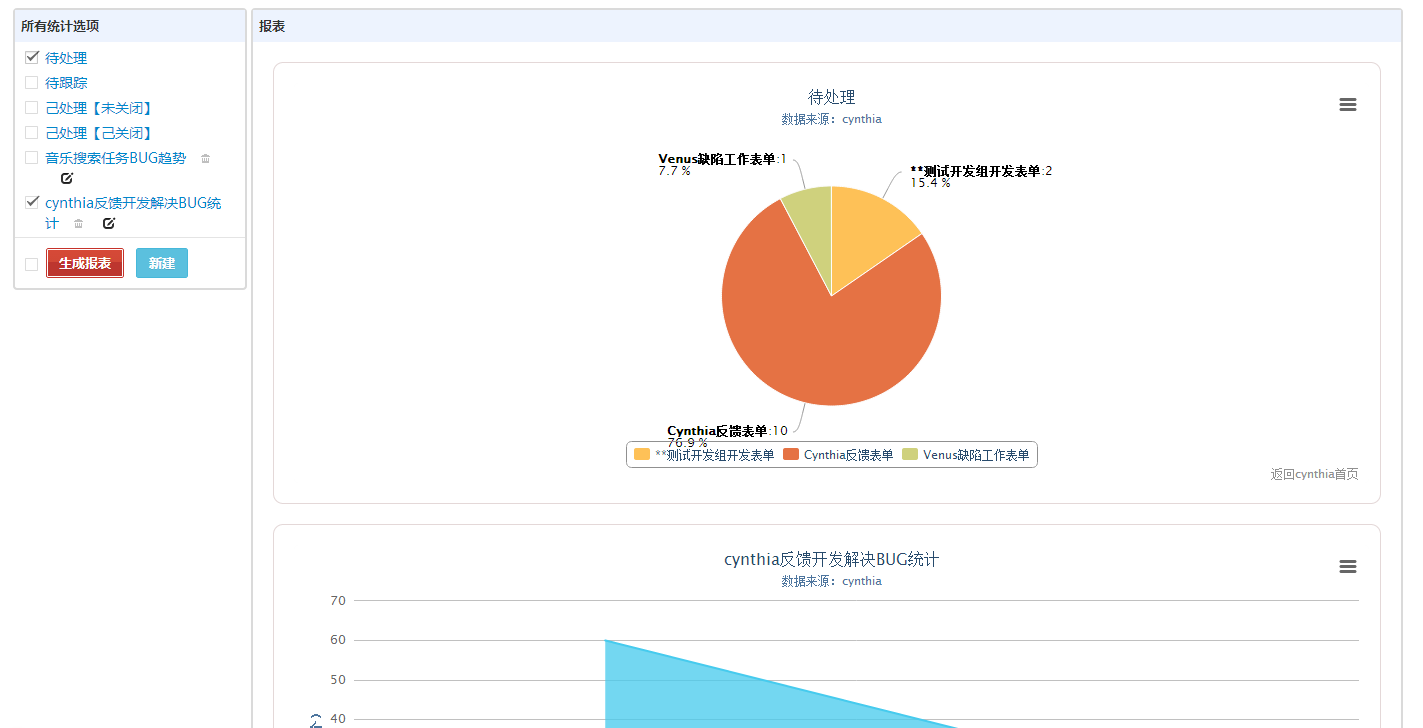Open the 待跟踪 statistic link
This screenshot has height=728, width=1423.
[66, 83]
